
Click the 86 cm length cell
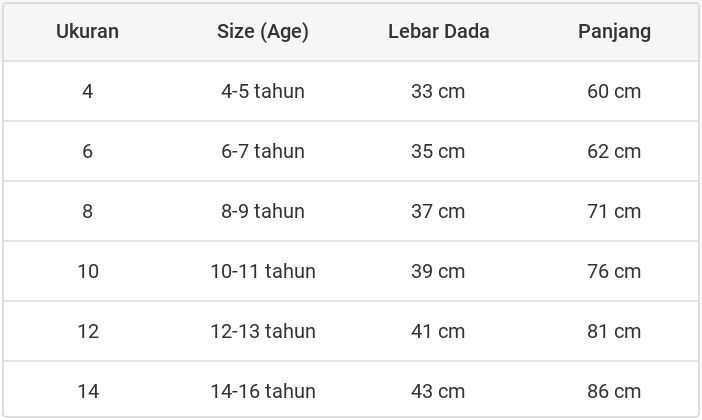614,391
